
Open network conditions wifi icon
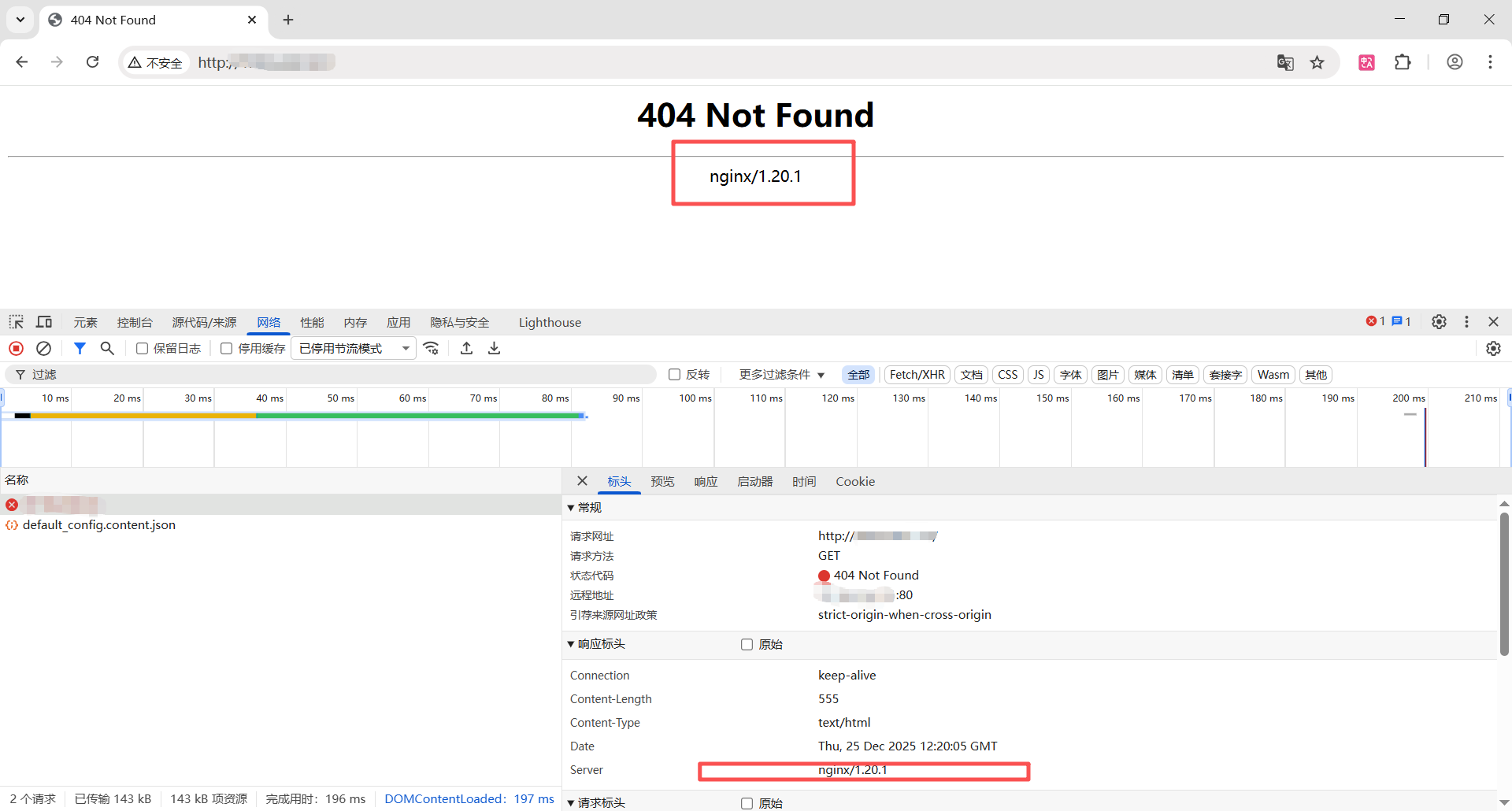pos(432,348)
